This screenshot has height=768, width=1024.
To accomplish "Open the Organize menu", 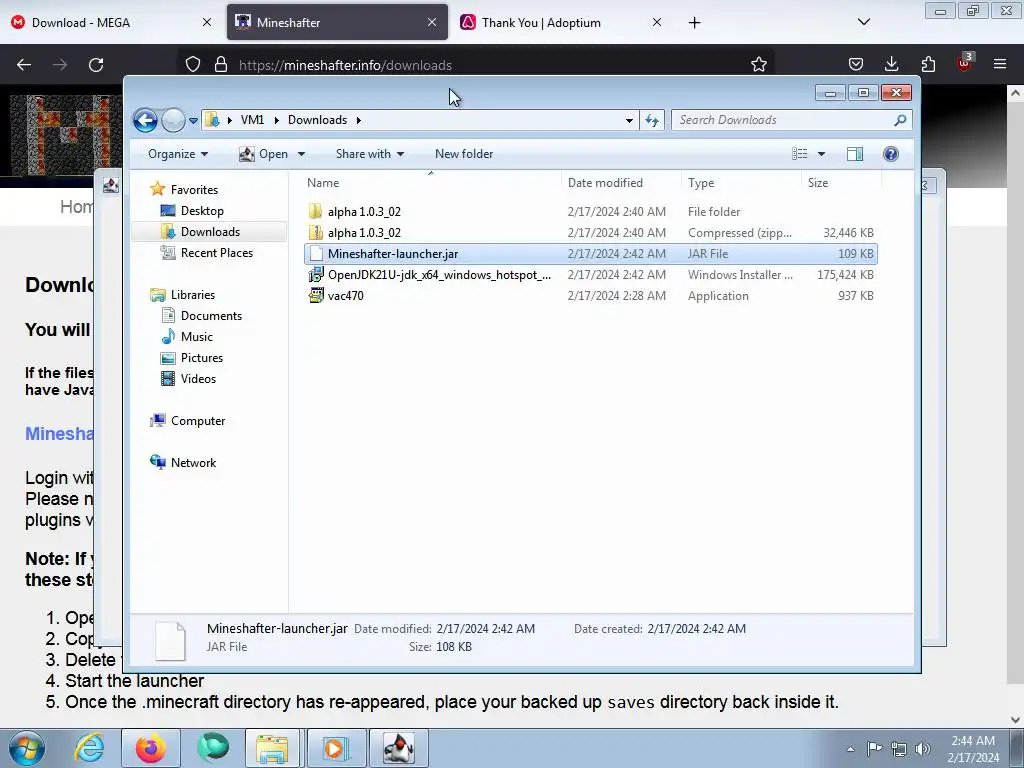I will (178, 154).
